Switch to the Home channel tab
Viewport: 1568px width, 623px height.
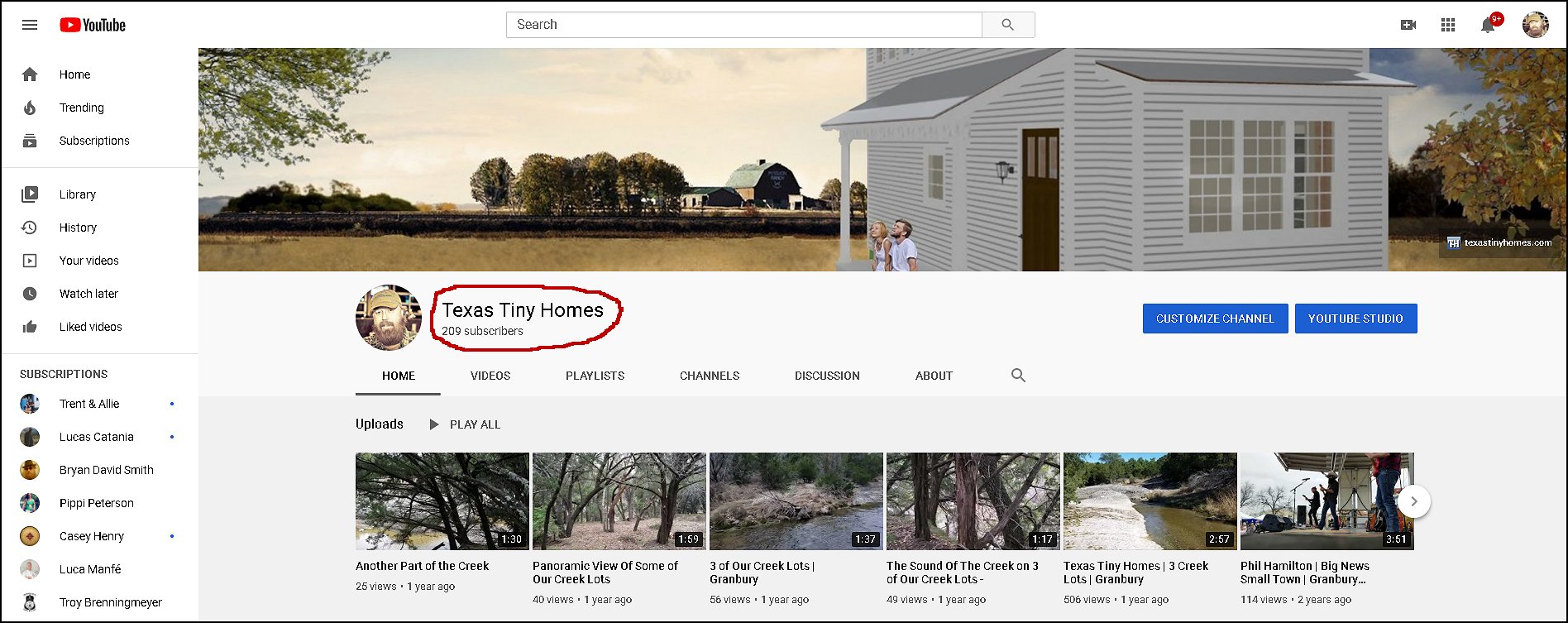(x=399, y=376)
